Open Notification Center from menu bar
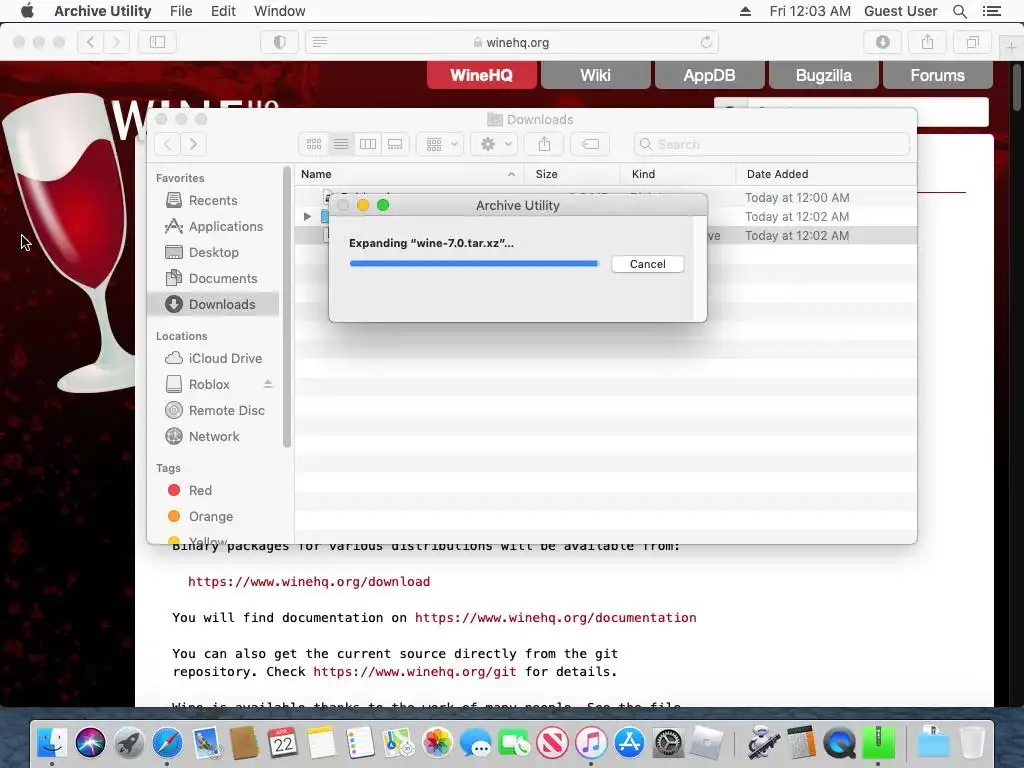The height and width of the screenshot is (768, 1024). pos(991,11)
